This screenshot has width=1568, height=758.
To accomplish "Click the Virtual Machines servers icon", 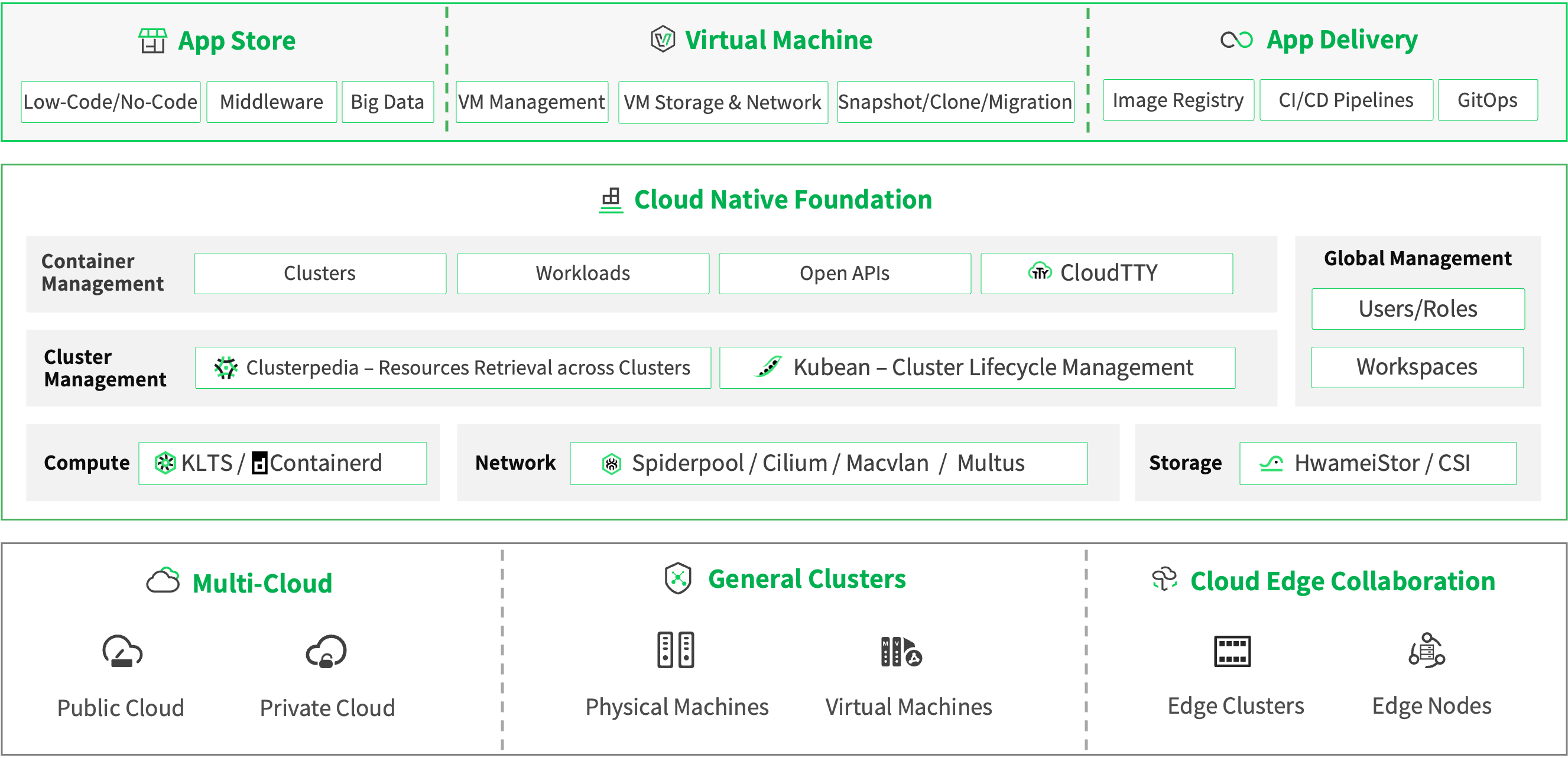I will coord(901,652).
